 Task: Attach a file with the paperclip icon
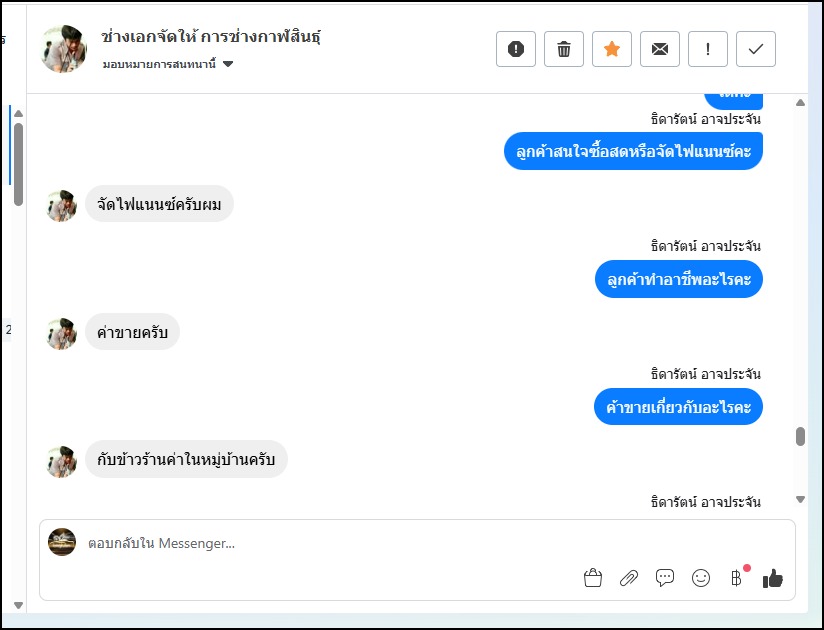tap(629, 578)
